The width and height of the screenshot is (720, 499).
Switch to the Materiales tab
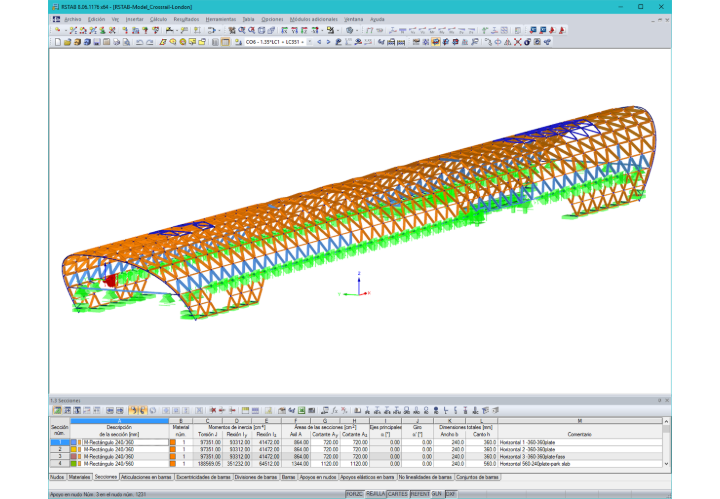(79, 477)
